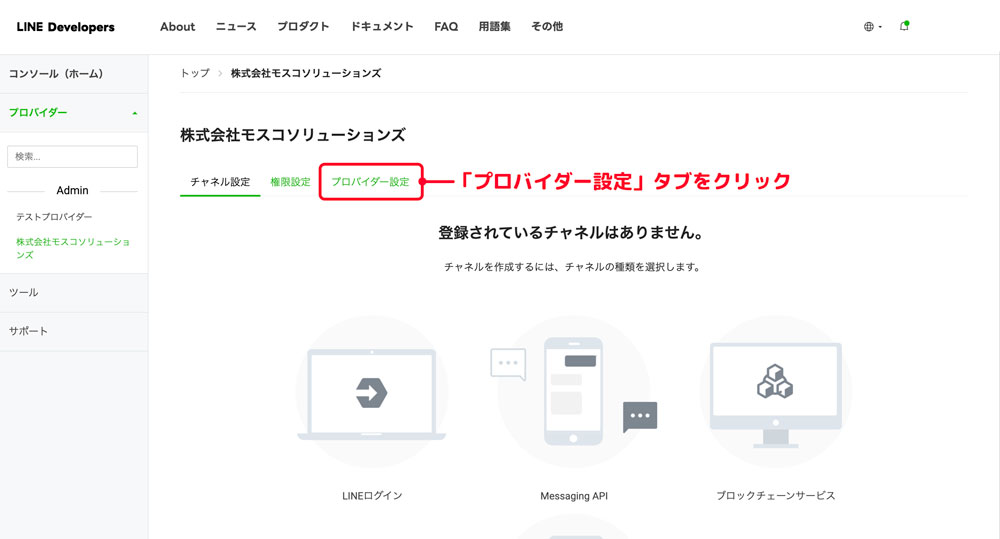Click the ブロックチェーンサービス label
Screen dimensions: 1000x539
pyautogui.click(x=776, y=496)
